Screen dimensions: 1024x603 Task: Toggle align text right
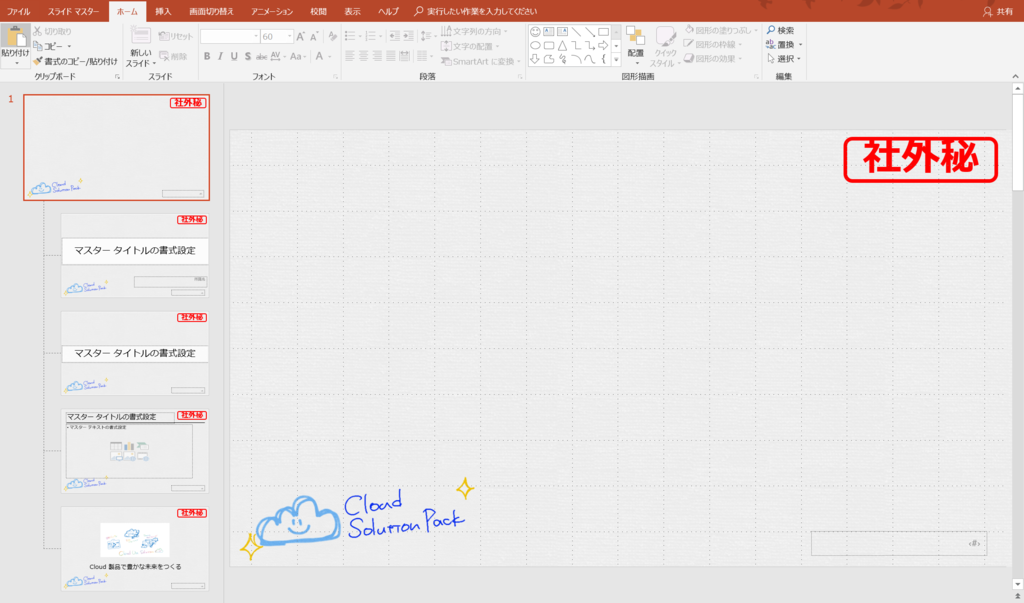(377, 56)
